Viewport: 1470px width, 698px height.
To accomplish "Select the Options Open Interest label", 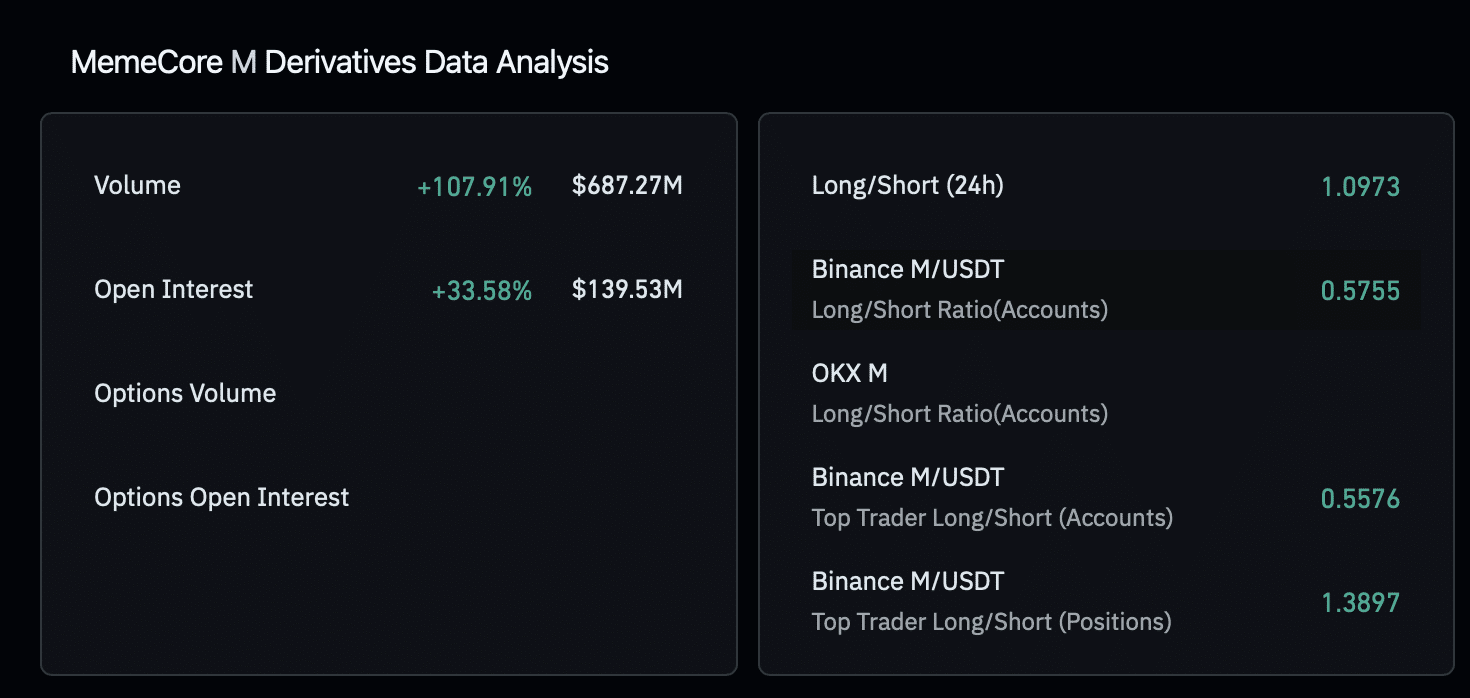I will (221, 497).
